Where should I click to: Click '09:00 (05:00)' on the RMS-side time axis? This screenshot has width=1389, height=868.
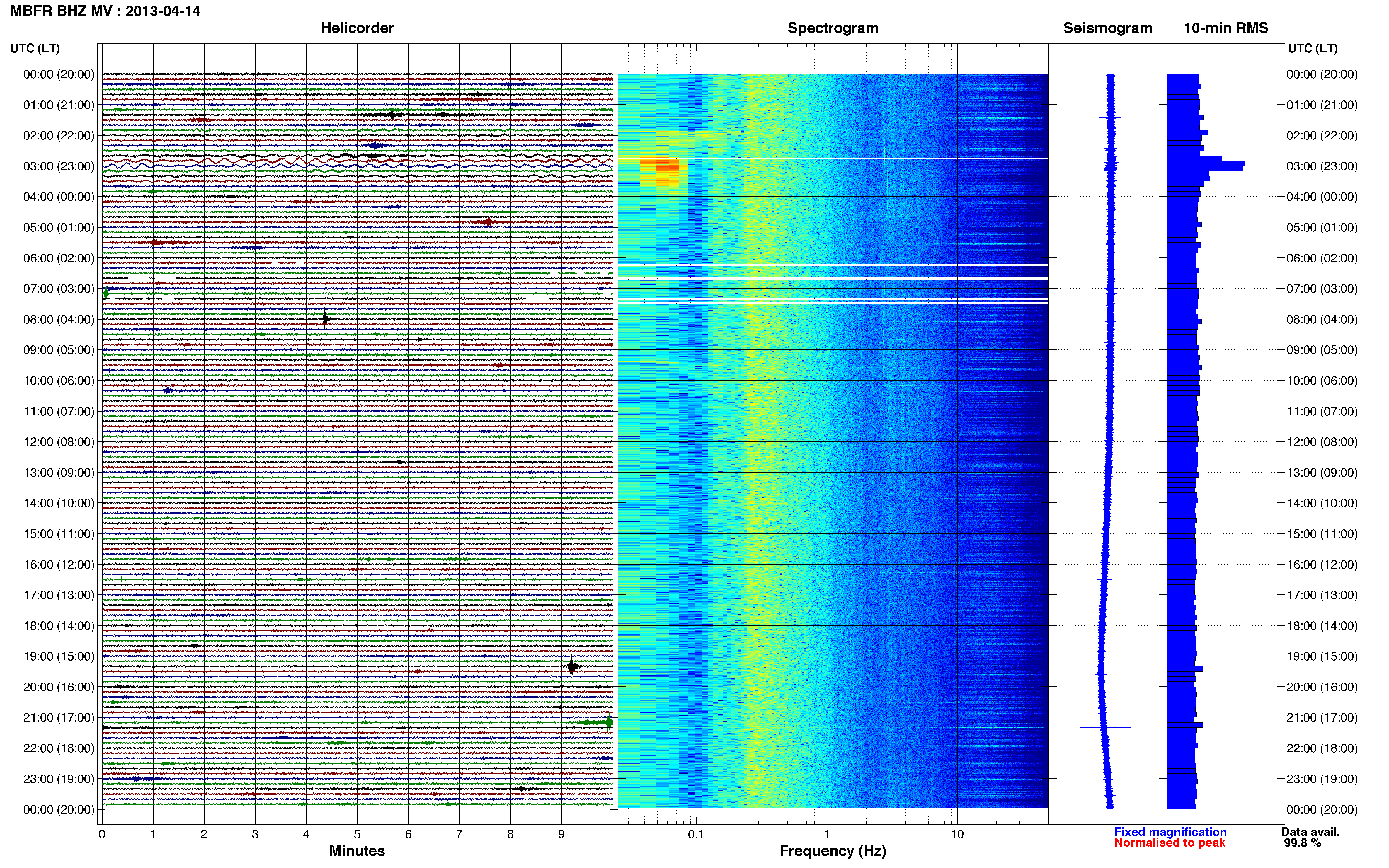click(x=1322, y=350)
